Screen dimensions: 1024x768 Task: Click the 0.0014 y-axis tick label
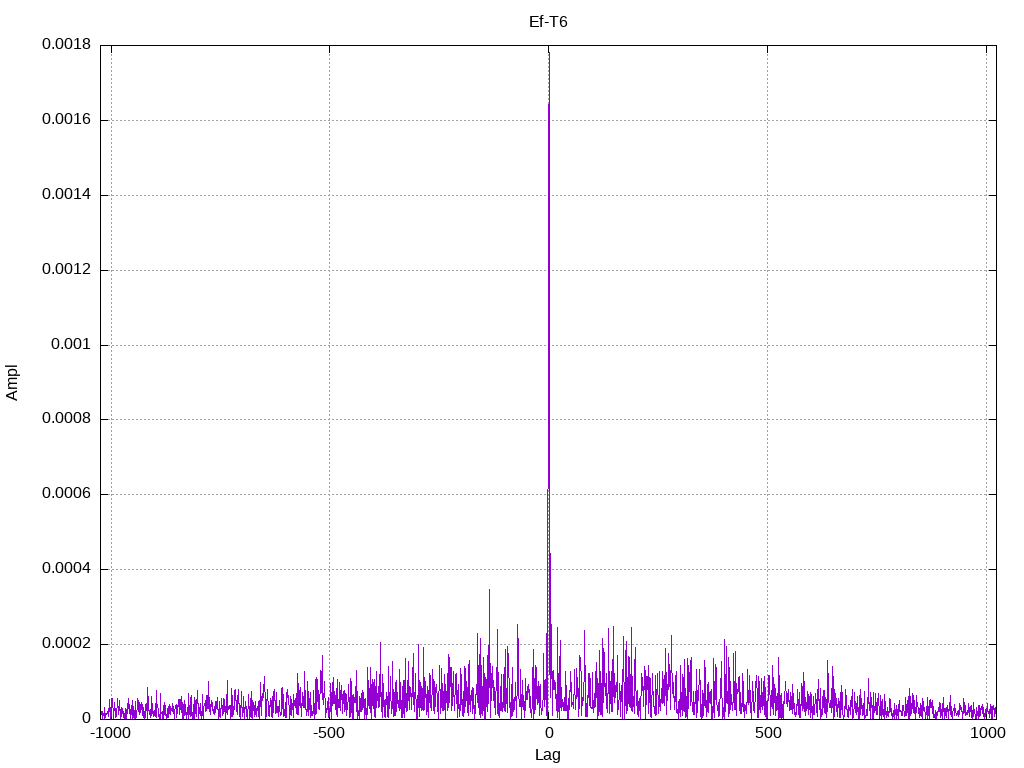pos(67,194)
